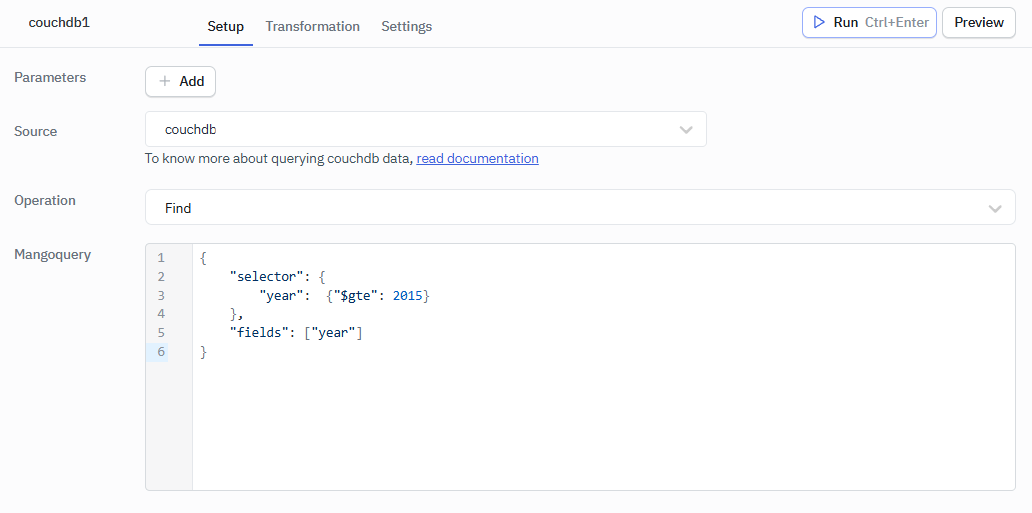
Task: Place cursor on "selector" key in query
Action: [266, 277]
